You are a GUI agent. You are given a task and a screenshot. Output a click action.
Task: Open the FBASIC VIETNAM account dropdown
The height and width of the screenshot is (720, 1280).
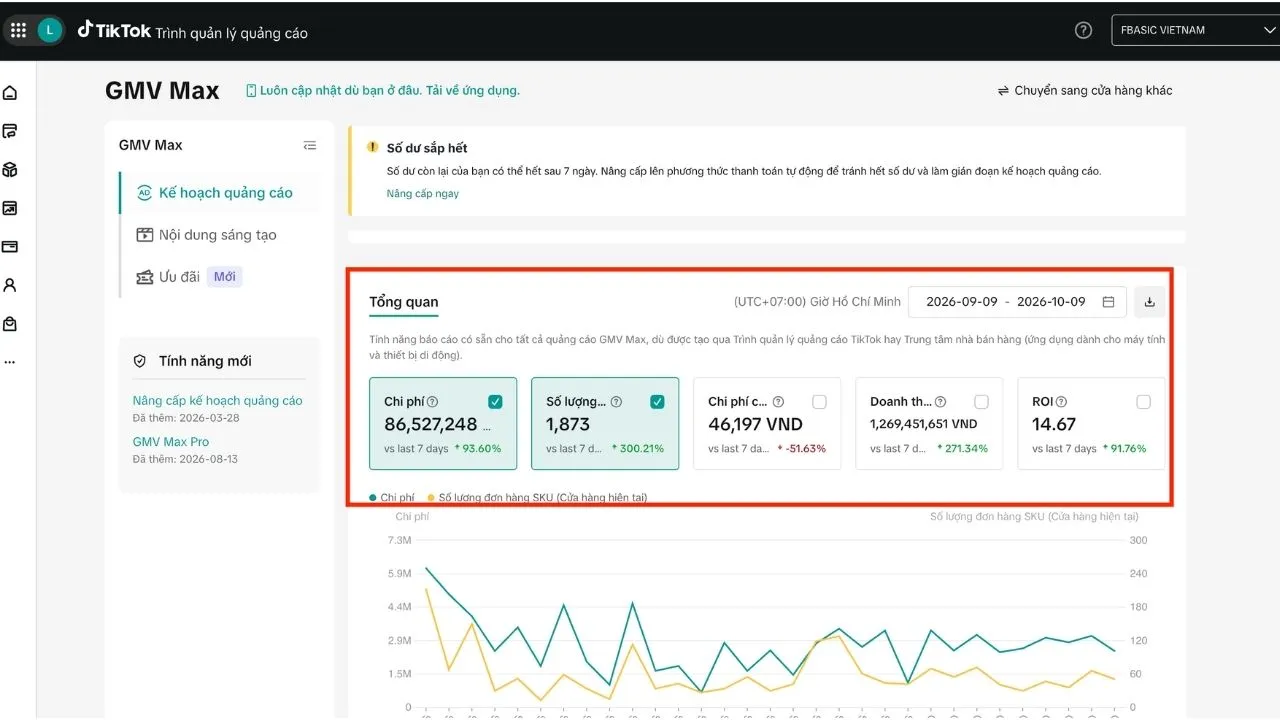pos(1195,30)
